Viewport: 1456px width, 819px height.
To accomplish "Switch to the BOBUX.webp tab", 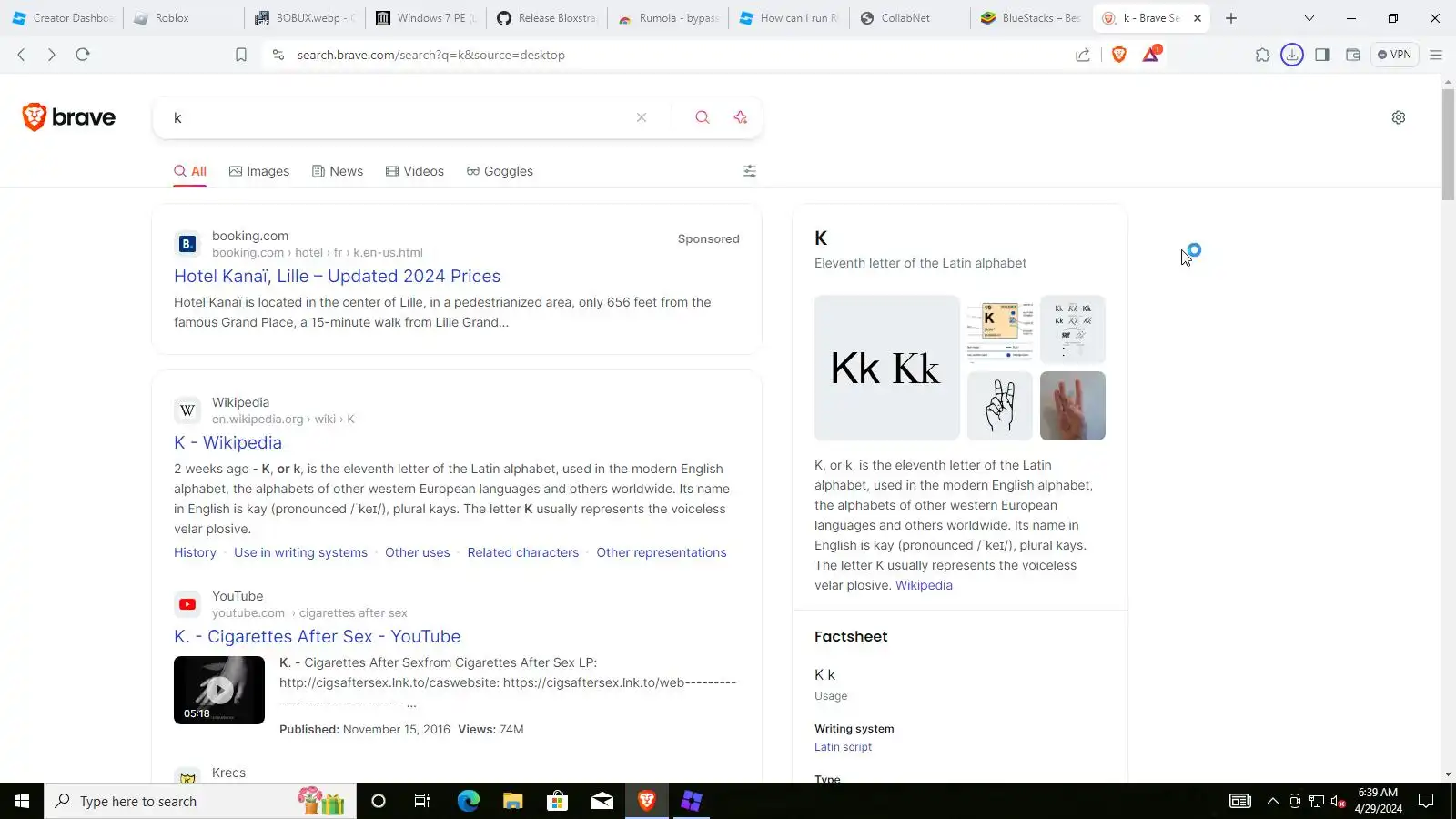I will point(304,18).
